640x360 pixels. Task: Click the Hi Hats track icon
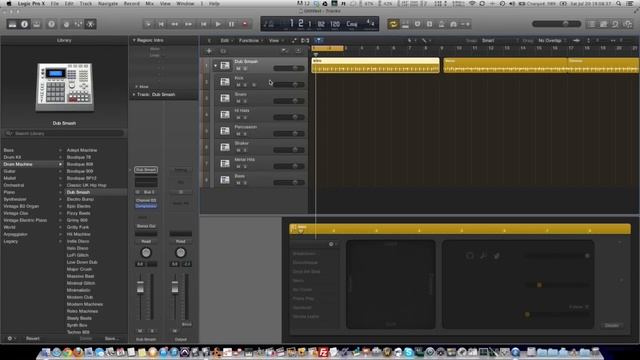click(x=225, y=114)
